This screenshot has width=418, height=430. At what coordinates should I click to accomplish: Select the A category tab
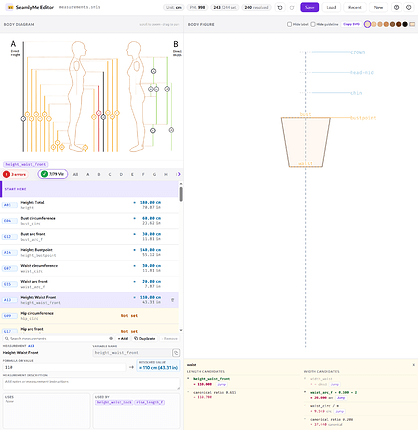(88, 174)
